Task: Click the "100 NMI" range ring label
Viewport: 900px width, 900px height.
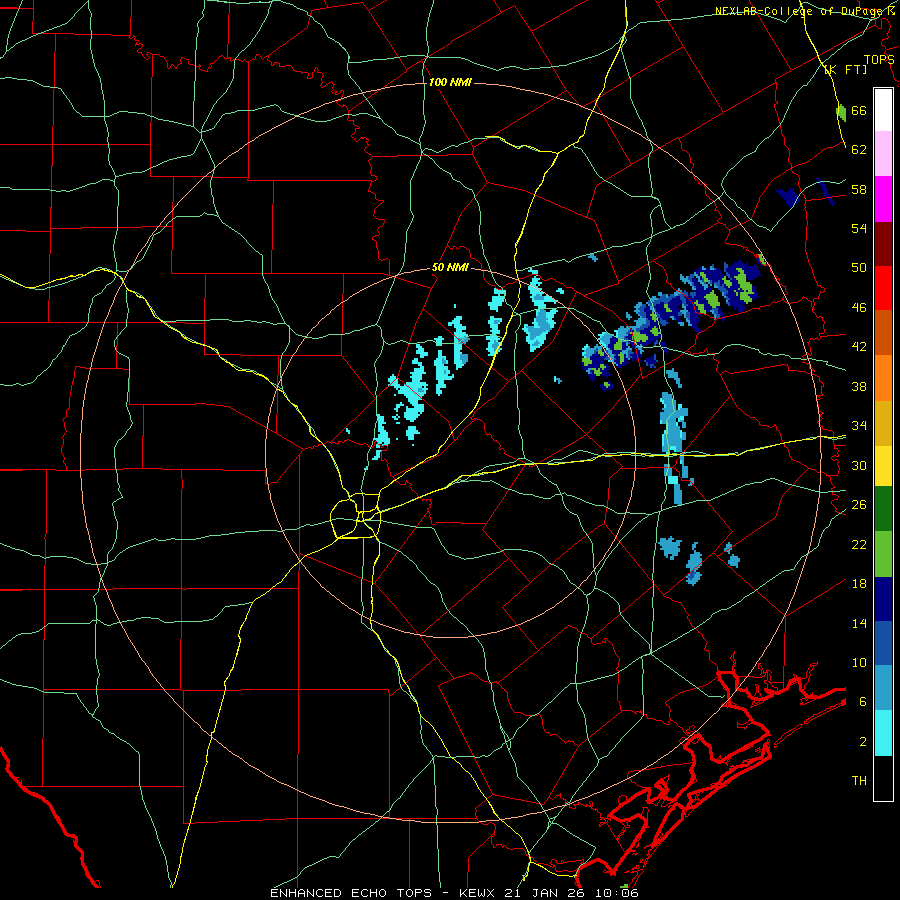Action: pos(450,82)
